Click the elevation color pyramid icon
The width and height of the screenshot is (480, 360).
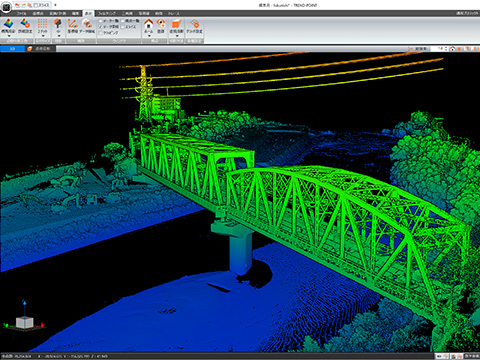(8, 24)
